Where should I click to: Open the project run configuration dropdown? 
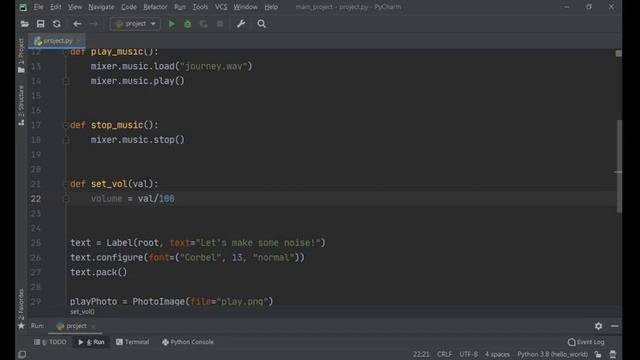tap(136, 24)
